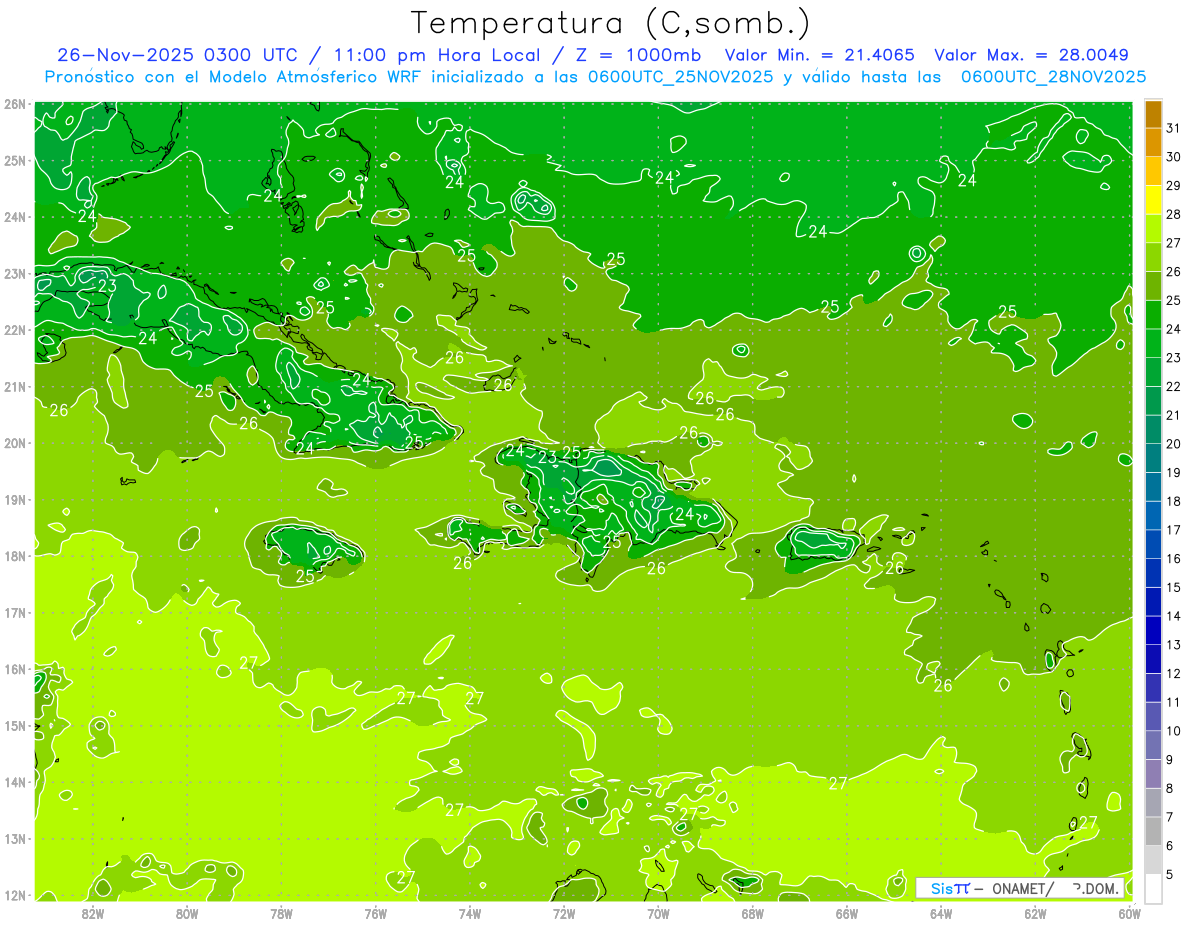
Task: Click the "18N" latitude axis label
Action: coord(14,556)
